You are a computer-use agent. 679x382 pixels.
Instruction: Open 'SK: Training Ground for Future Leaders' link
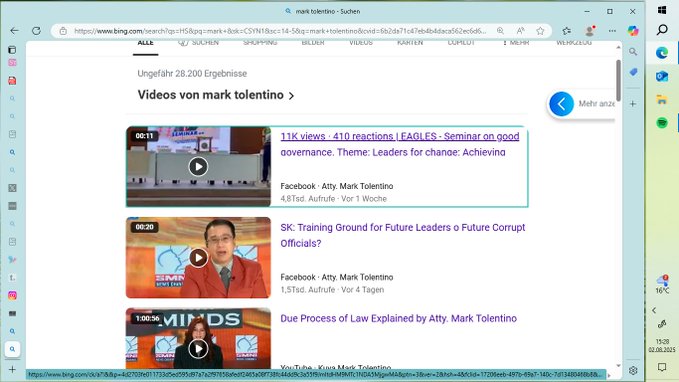(x=403, y=235)
